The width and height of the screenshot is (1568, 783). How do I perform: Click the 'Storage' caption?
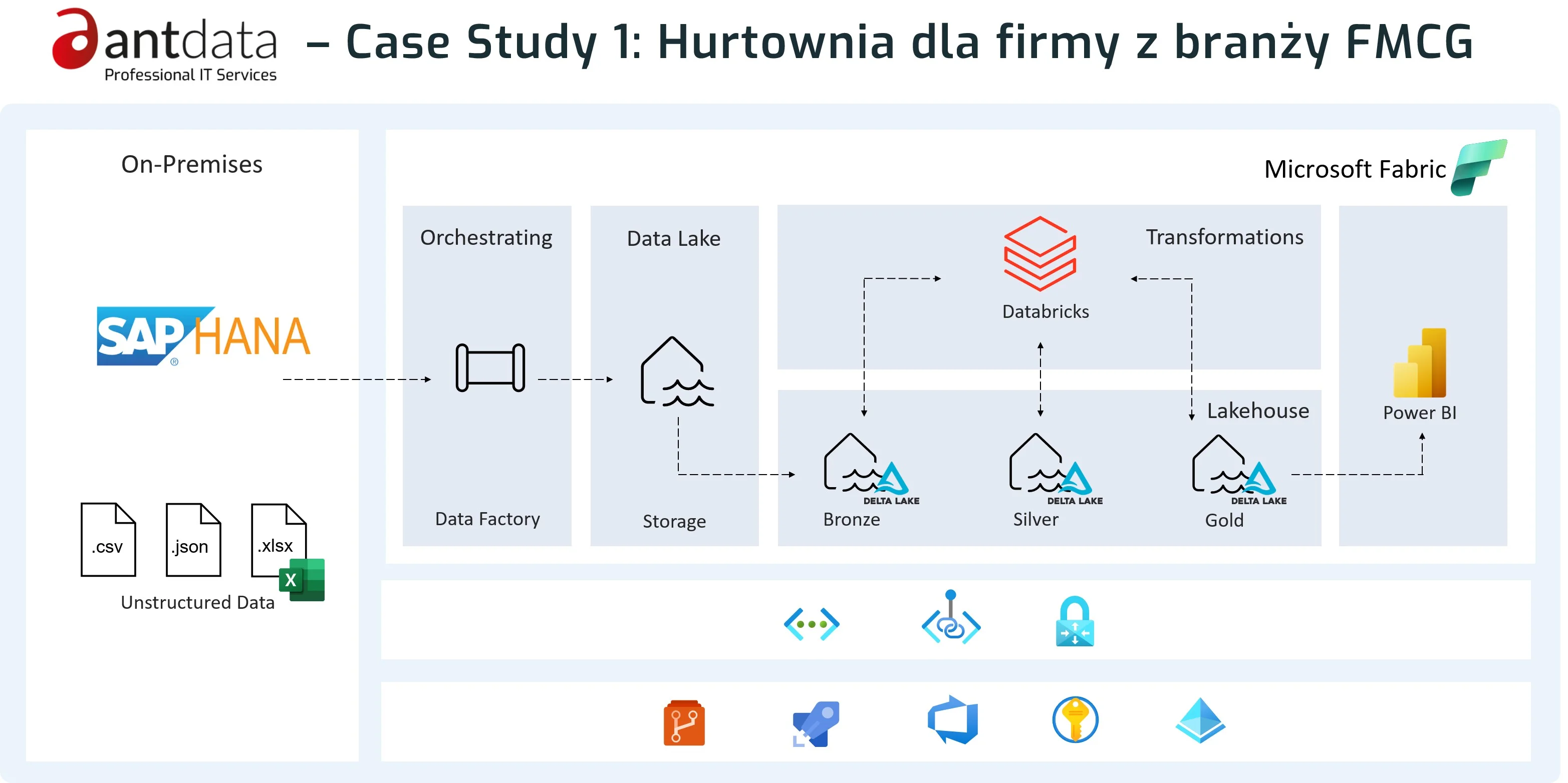tap(674, 521)
